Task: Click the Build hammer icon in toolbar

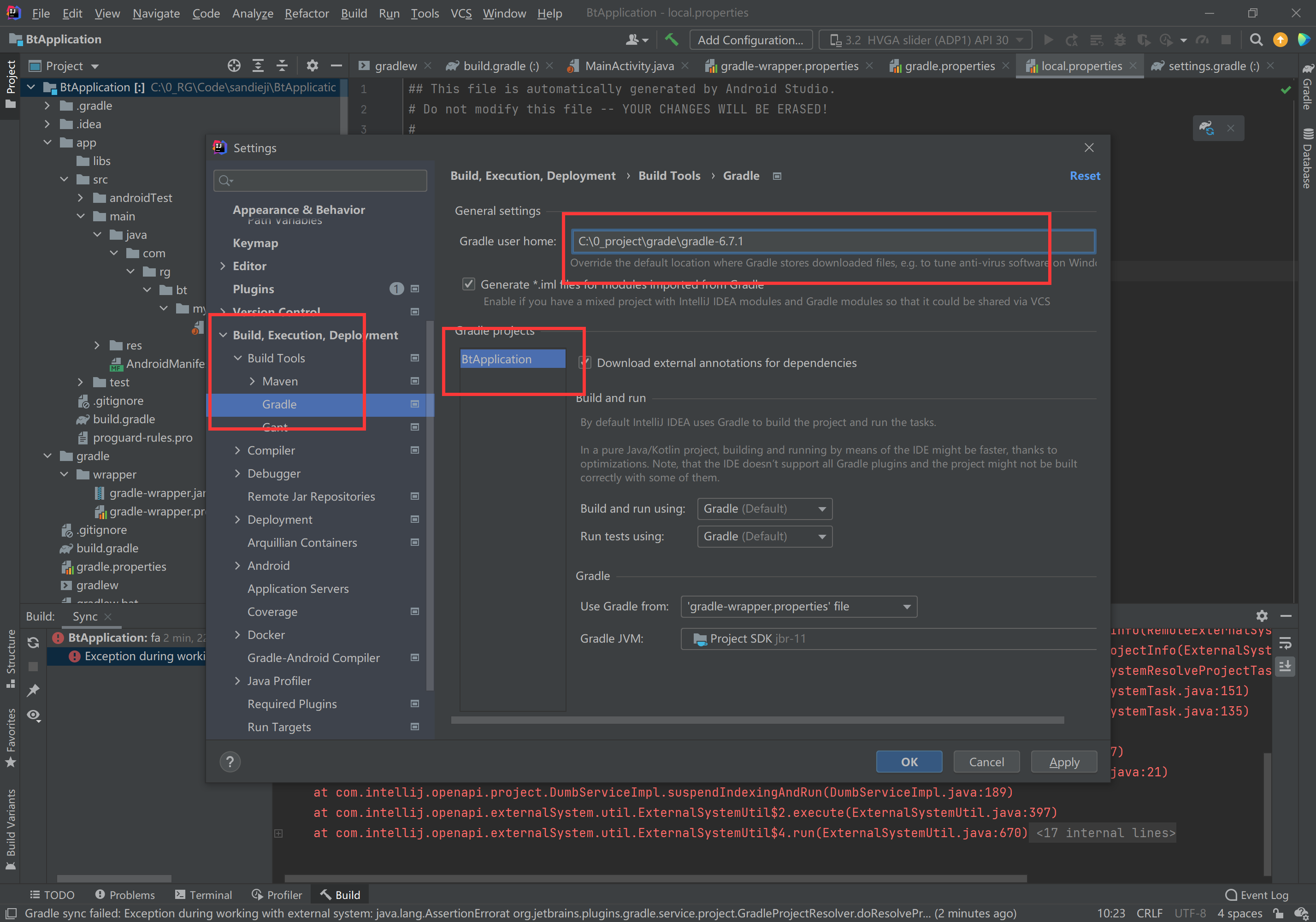Action: click(x=671, y=40)
